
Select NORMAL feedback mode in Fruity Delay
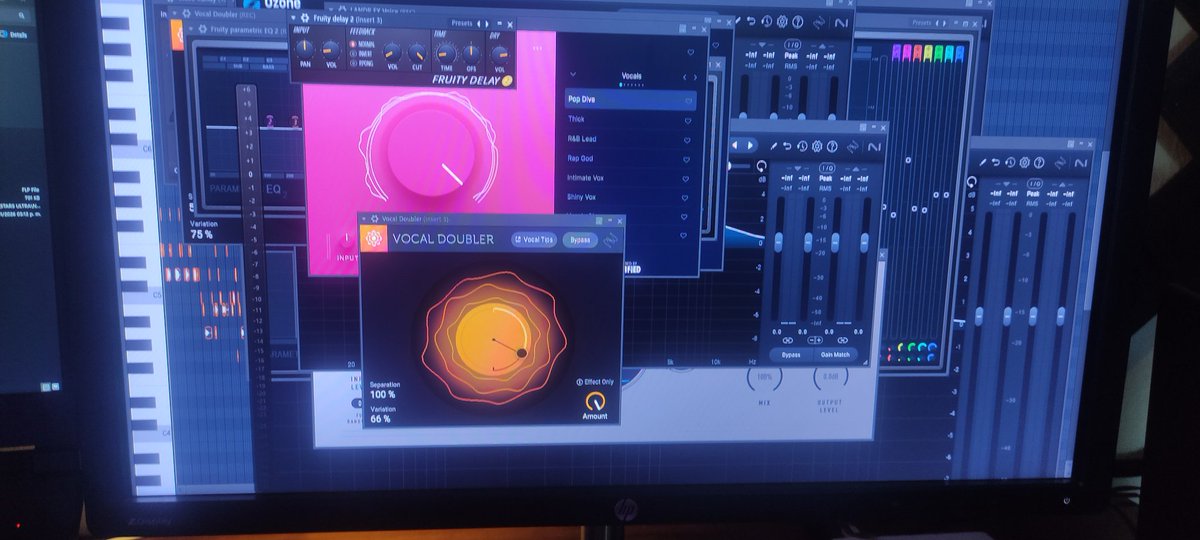click(362, 44)
